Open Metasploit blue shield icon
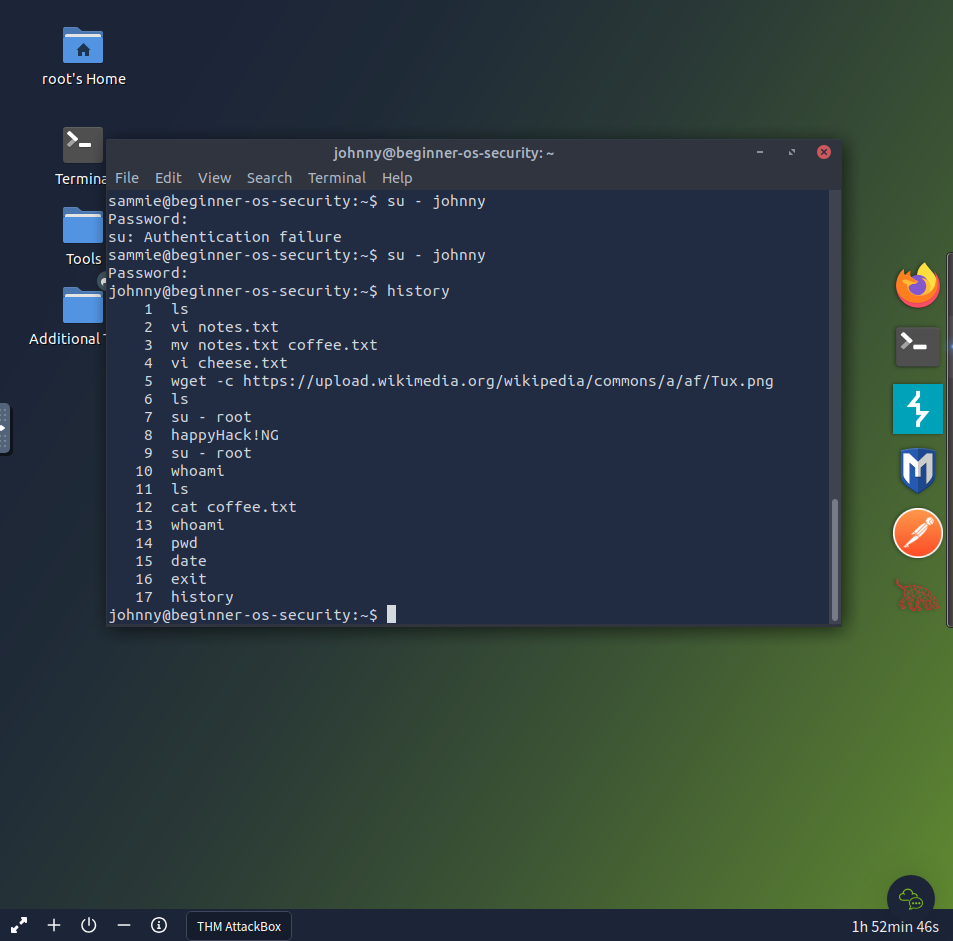This screenshot has width=953, height=941. (917, 470)
